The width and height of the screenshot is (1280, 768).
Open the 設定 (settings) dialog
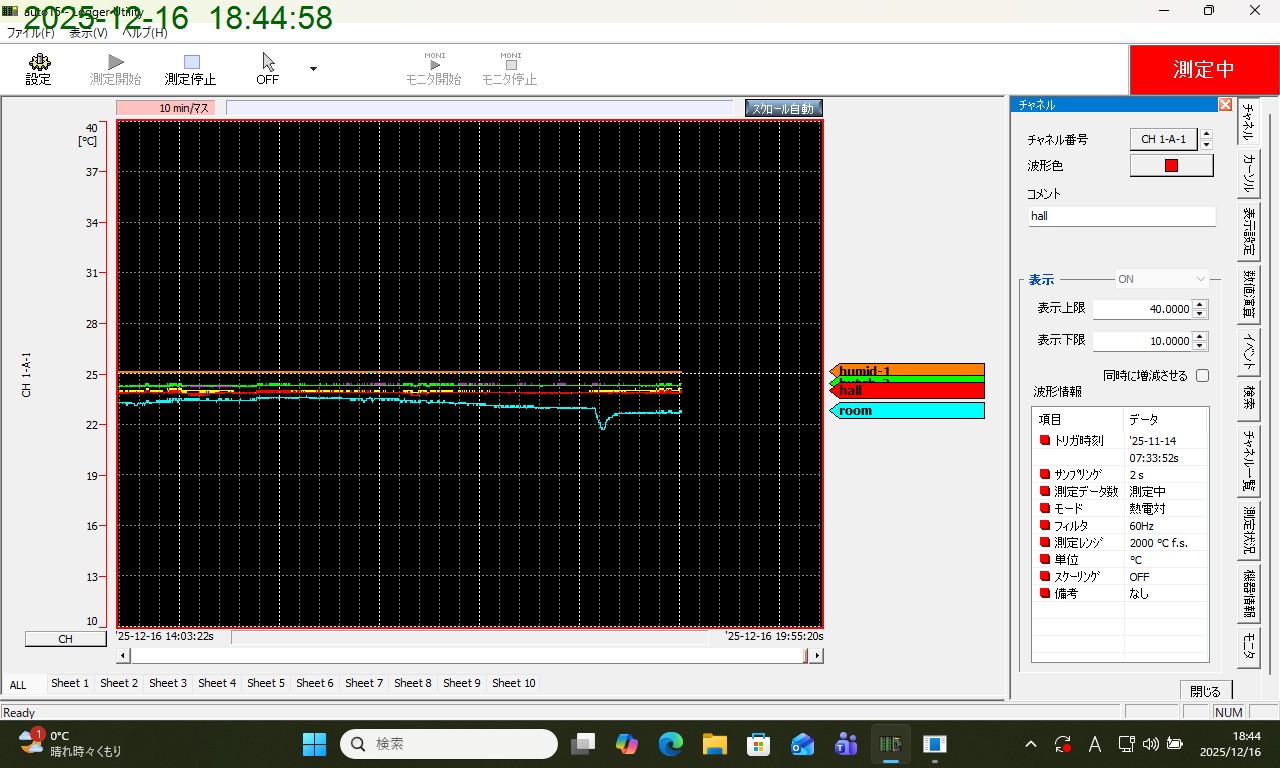pos(38,68)
